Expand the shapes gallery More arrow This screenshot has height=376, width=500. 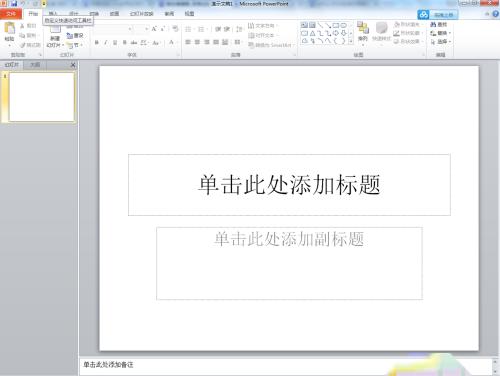351,41
